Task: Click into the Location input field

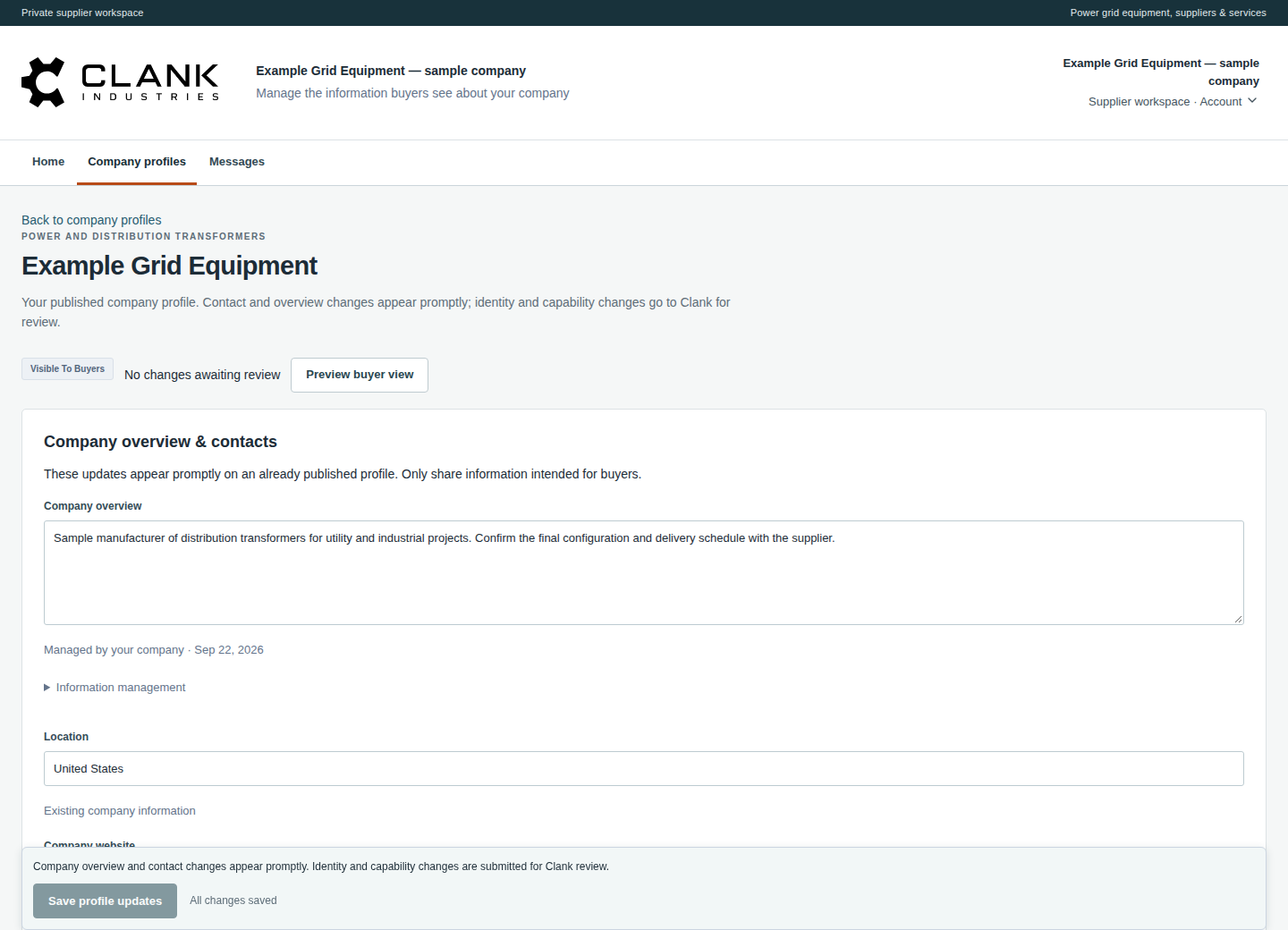Action: [644, 769]
